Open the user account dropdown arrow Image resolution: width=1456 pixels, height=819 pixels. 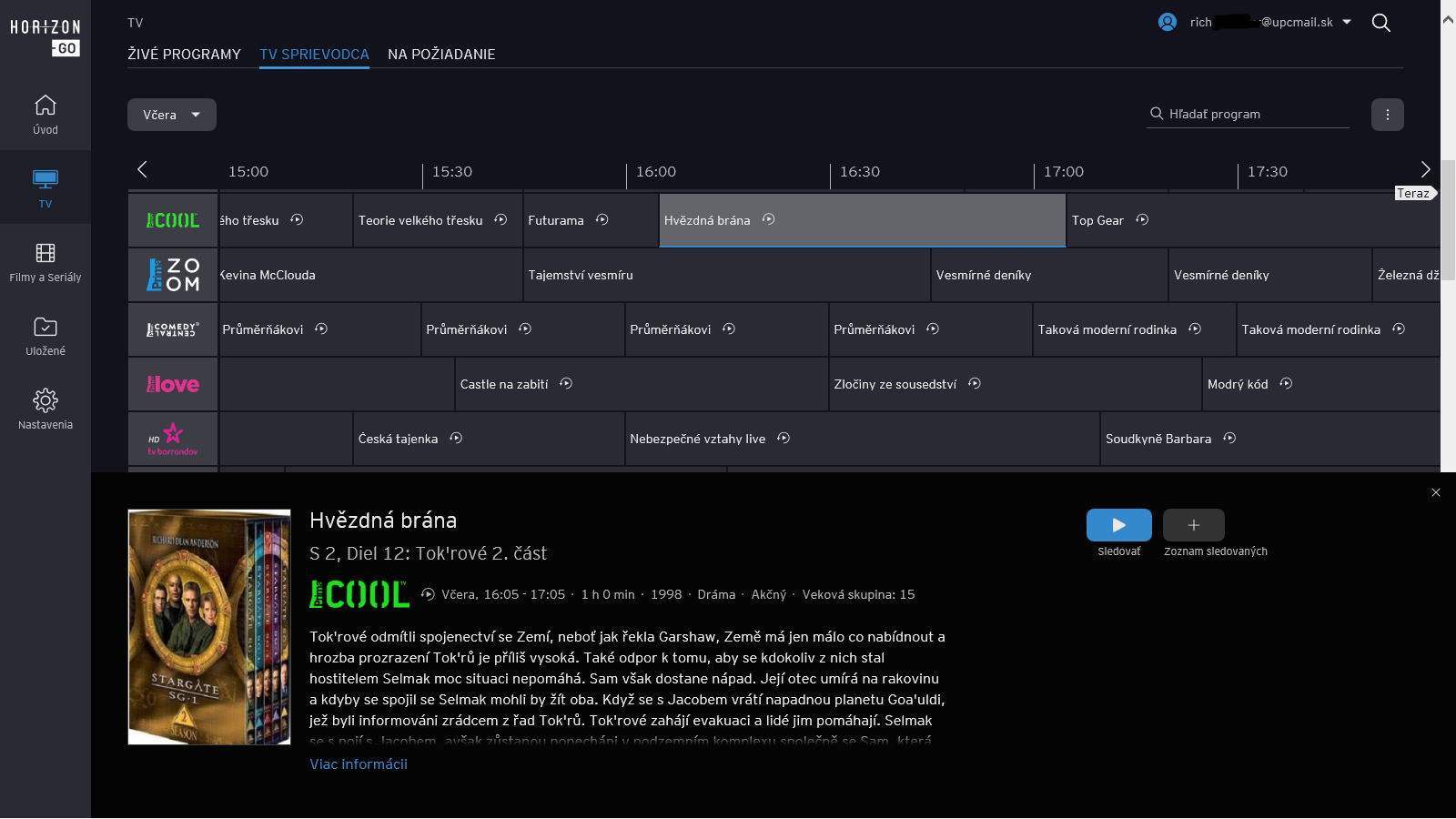tap(1347, 22)
